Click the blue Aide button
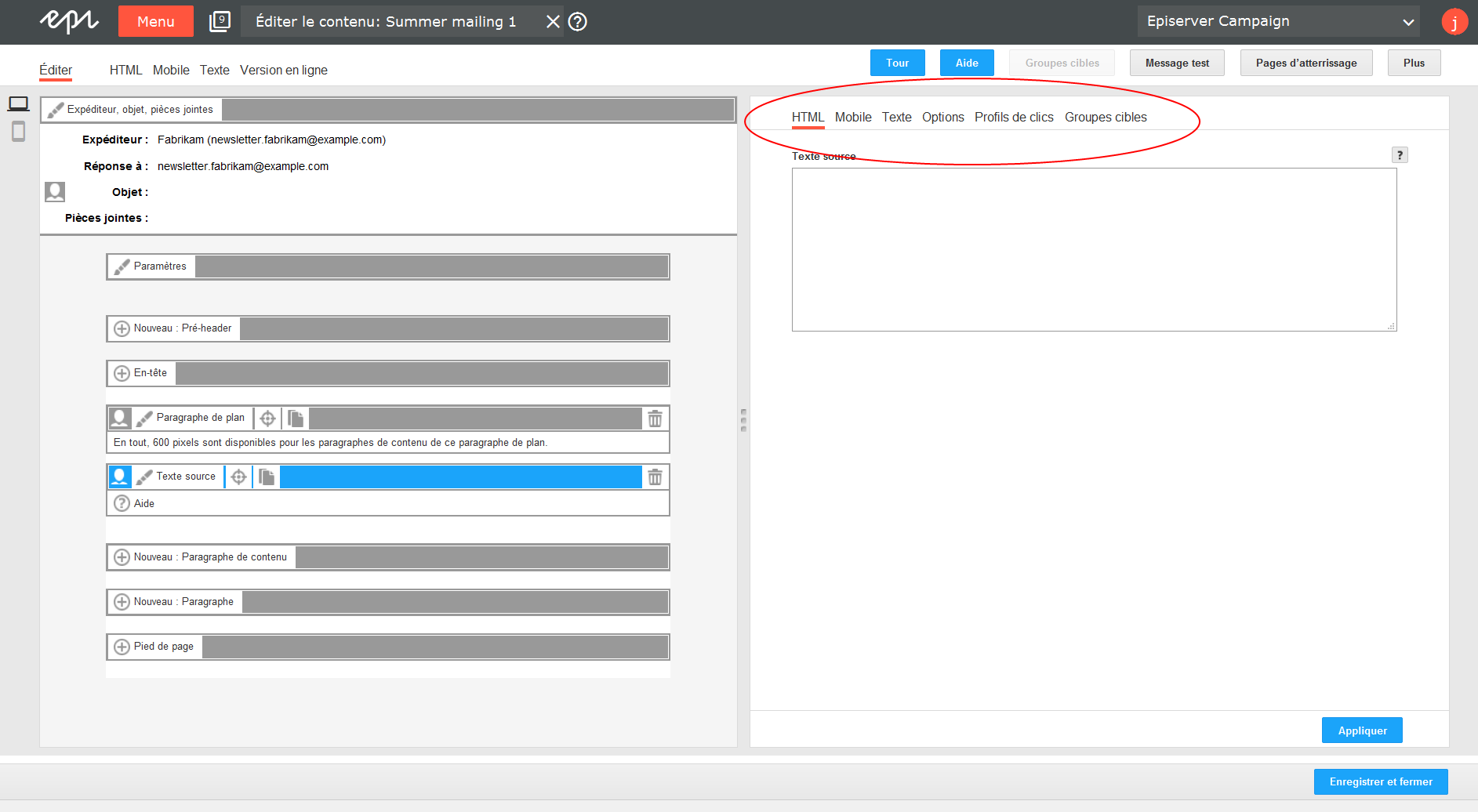This screenshot has width=1478, height=812. tap(967, 63)
